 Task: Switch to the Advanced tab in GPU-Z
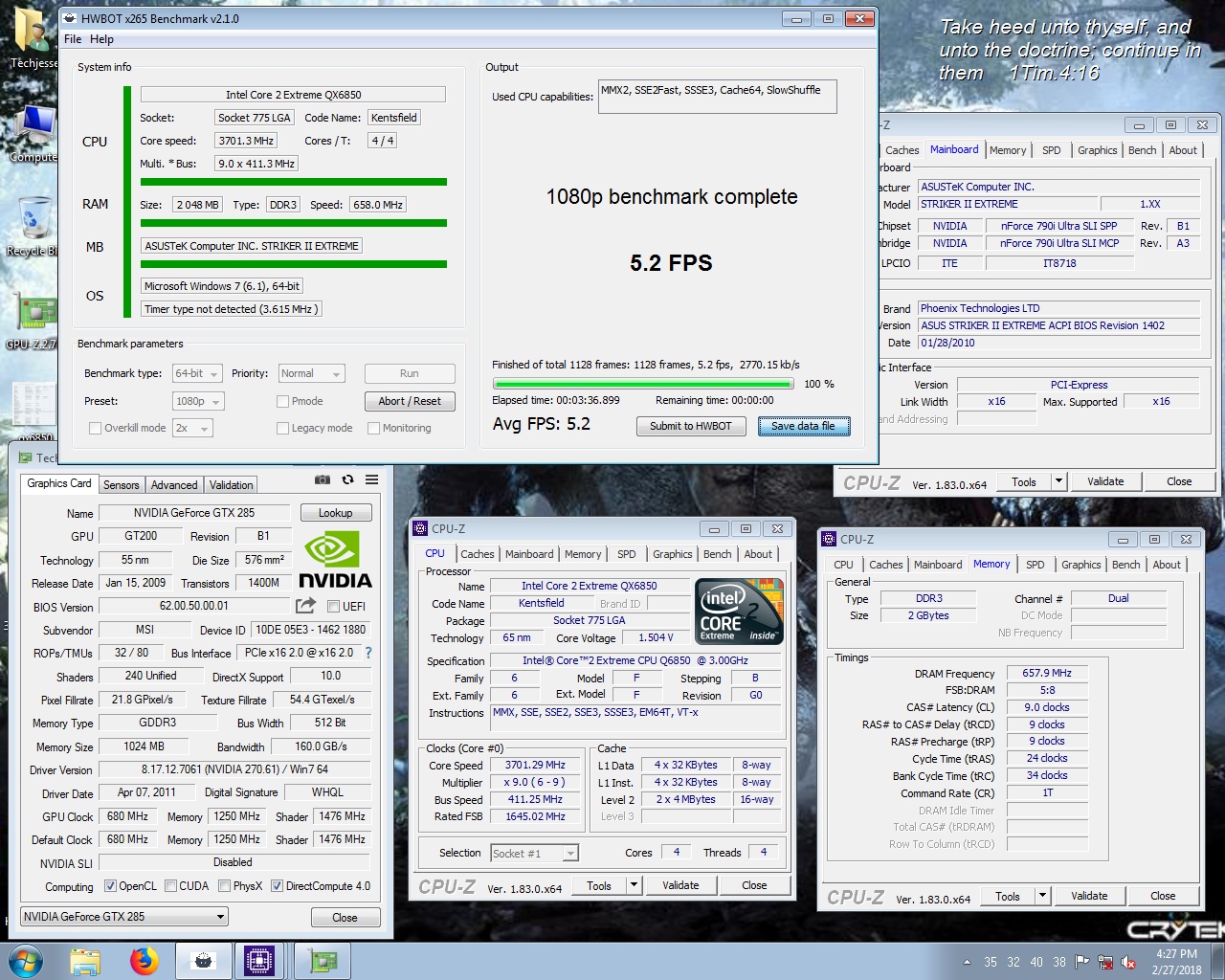click(174, 485)
